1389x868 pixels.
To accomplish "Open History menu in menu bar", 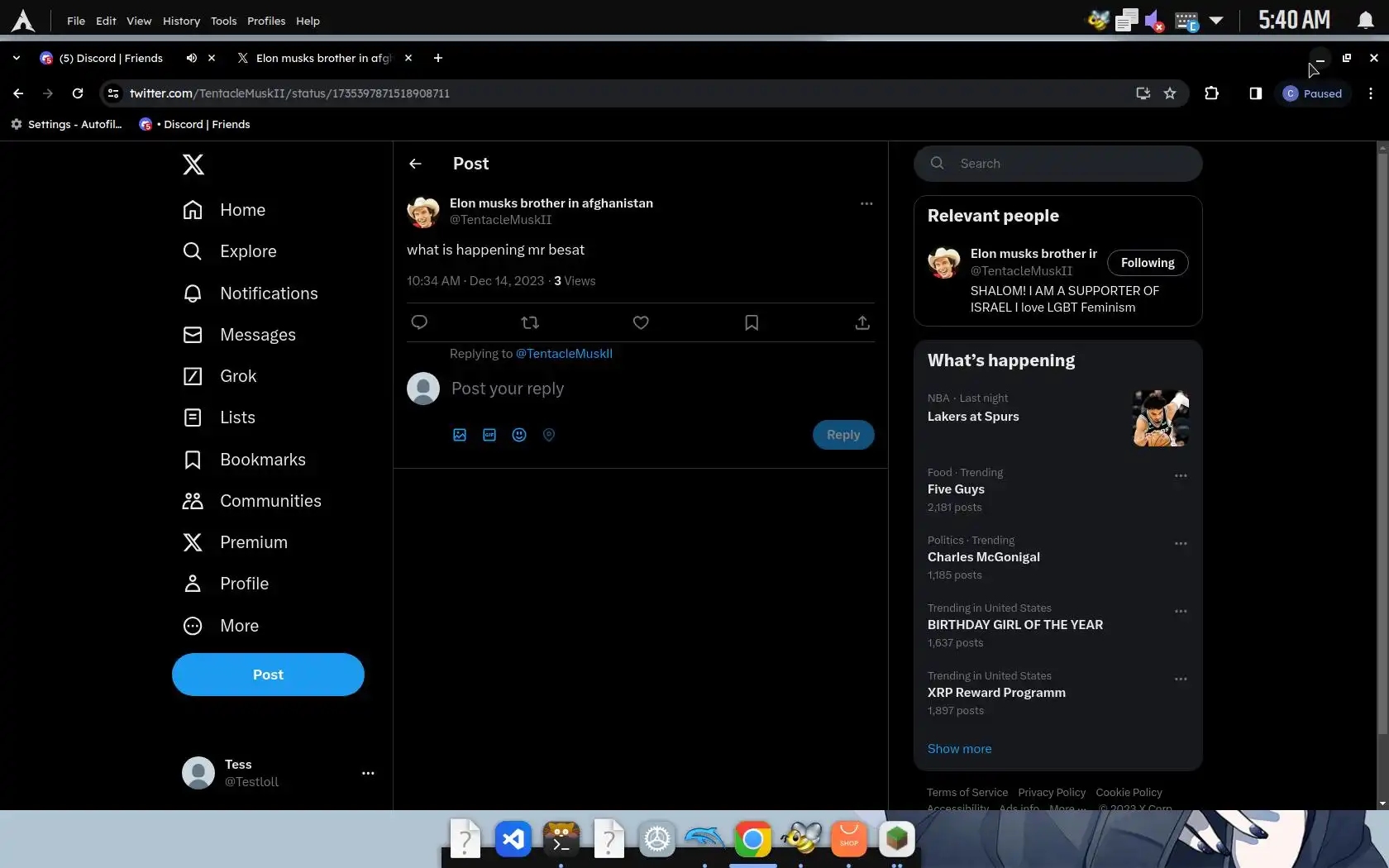I will tap(181, 21).
